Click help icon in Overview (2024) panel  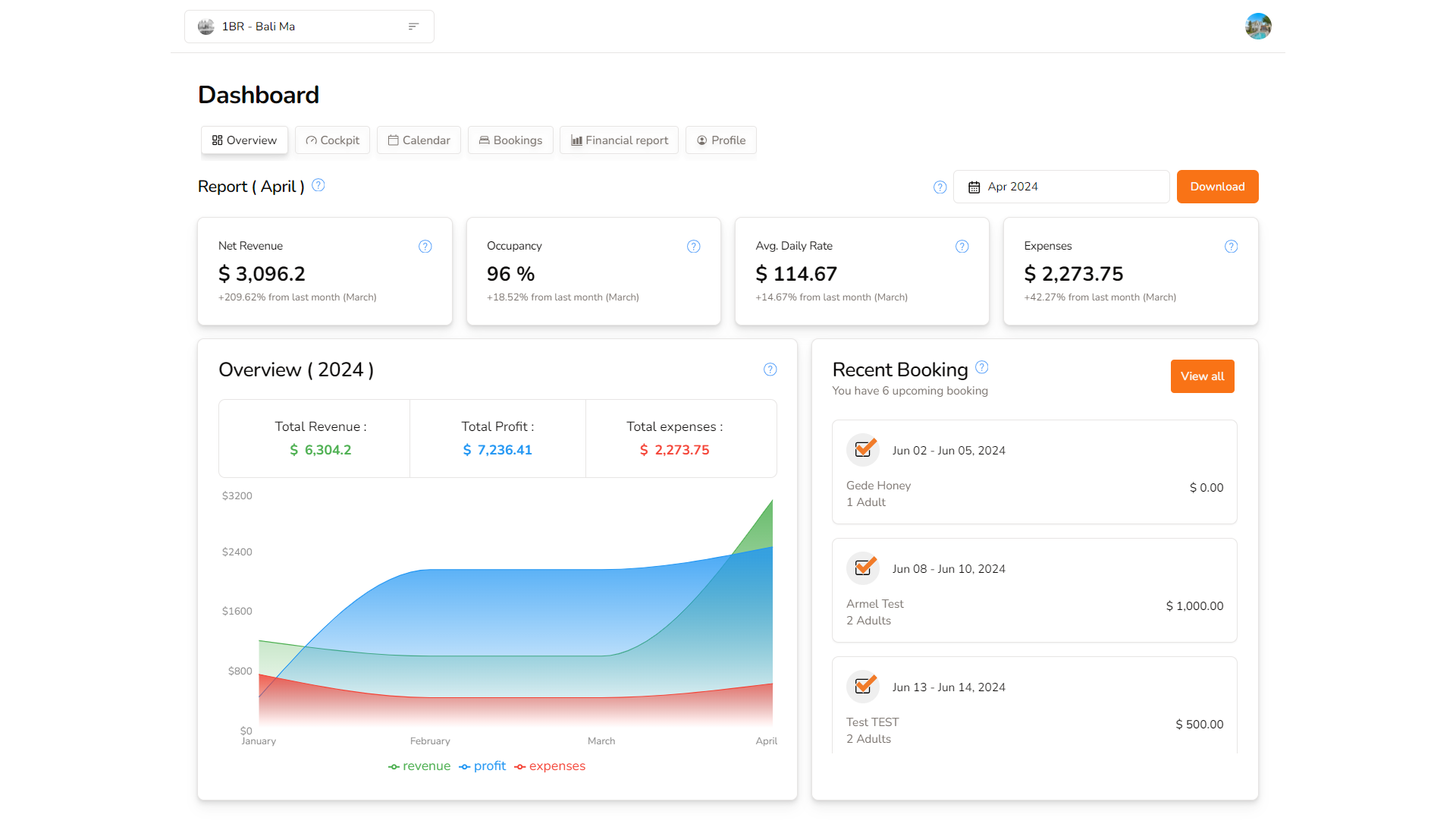[x=770, y=369]
